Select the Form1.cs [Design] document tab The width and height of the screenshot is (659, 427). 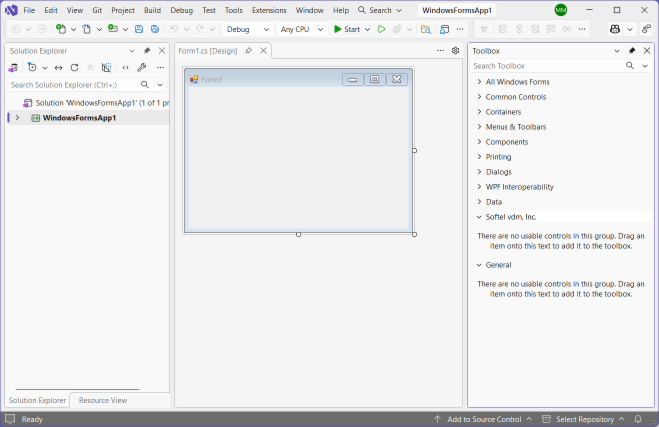click(208, 50)
